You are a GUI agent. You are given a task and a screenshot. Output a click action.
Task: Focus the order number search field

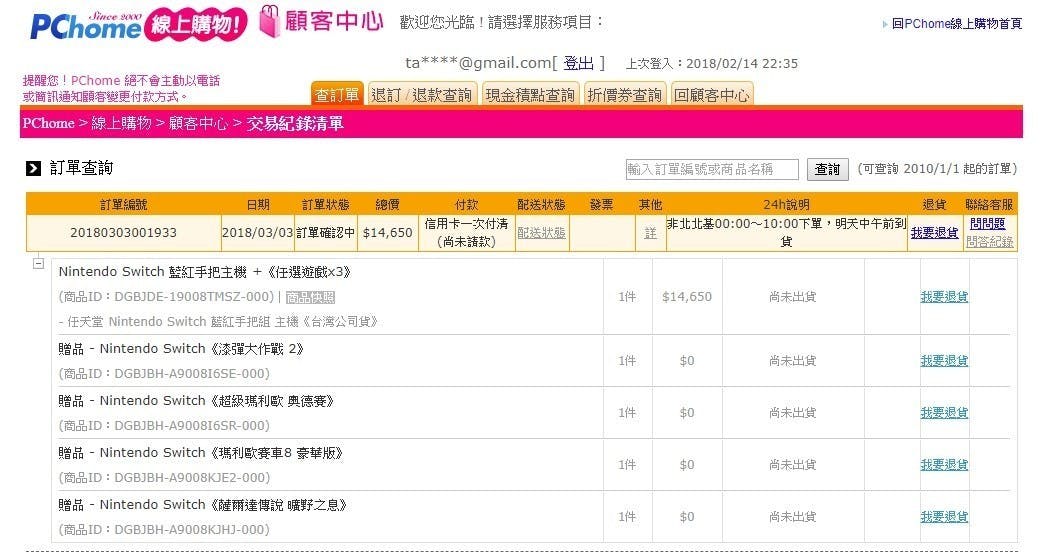point(712,169)
